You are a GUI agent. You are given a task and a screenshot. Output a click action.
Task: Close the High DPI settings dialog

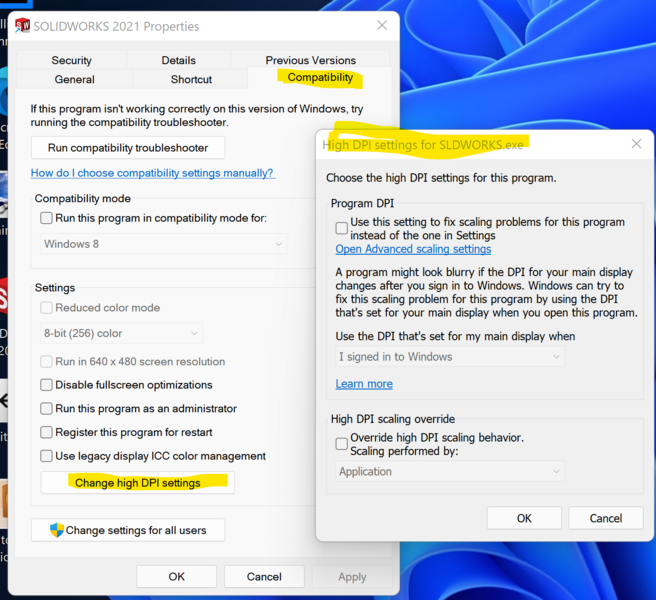click(636, 144)
